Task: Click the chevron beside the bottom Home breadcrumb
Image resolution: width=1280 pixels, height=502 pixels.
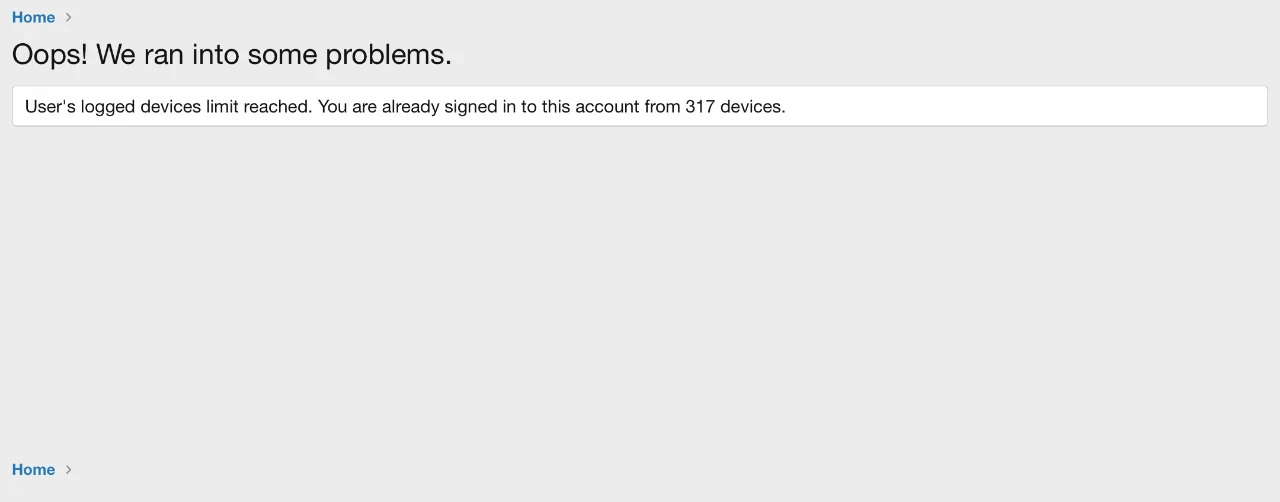Action: [68, 469]
